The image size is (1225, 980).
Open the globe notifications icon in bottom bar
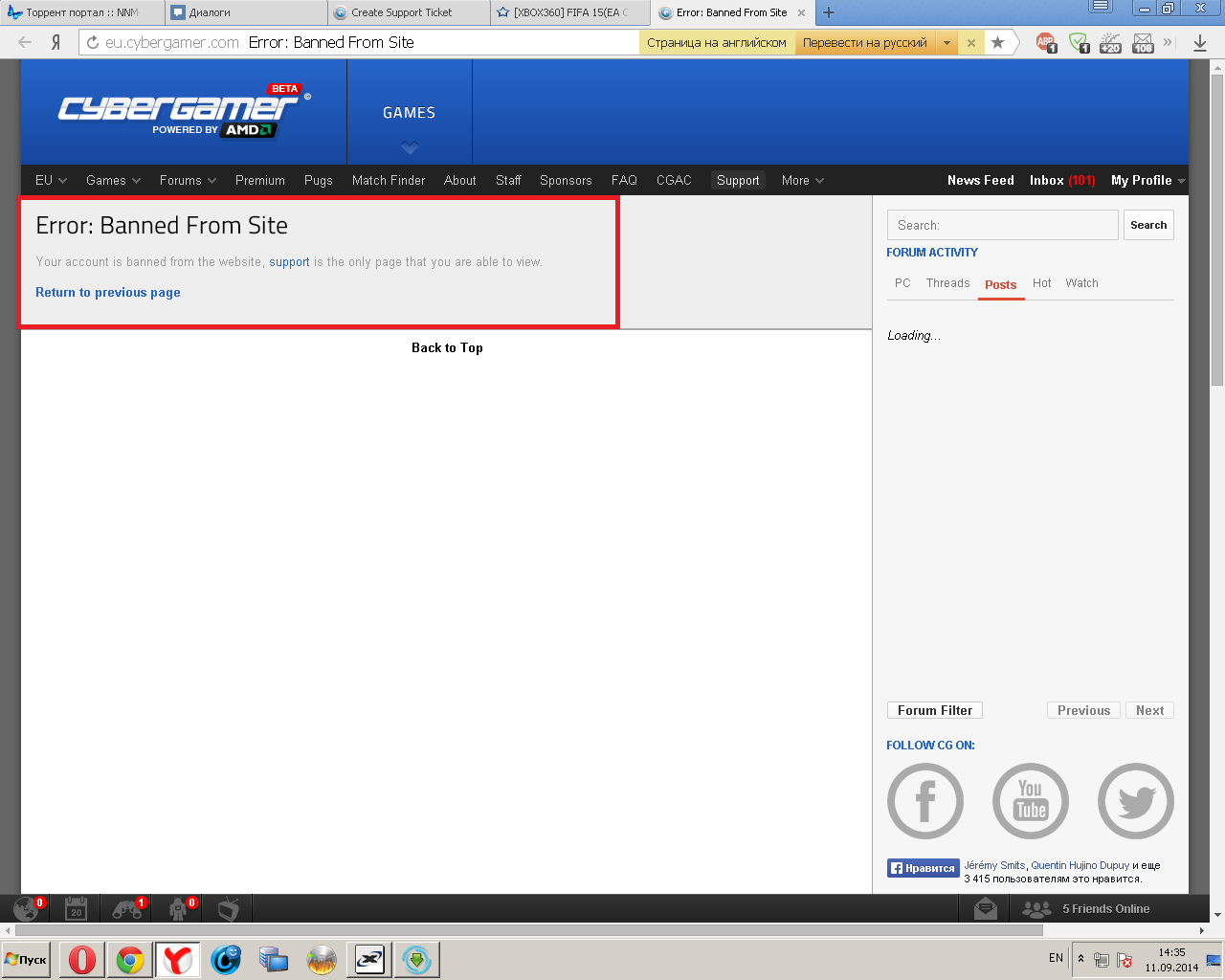[x=26, y=908]
